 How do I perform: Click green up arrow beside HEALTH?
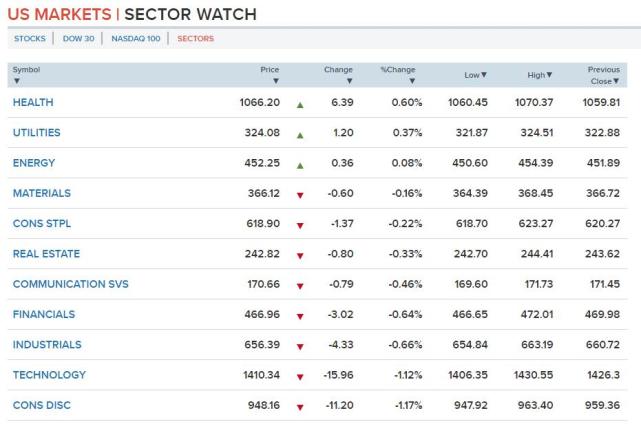pyautogui.click(x=300, y=103)
